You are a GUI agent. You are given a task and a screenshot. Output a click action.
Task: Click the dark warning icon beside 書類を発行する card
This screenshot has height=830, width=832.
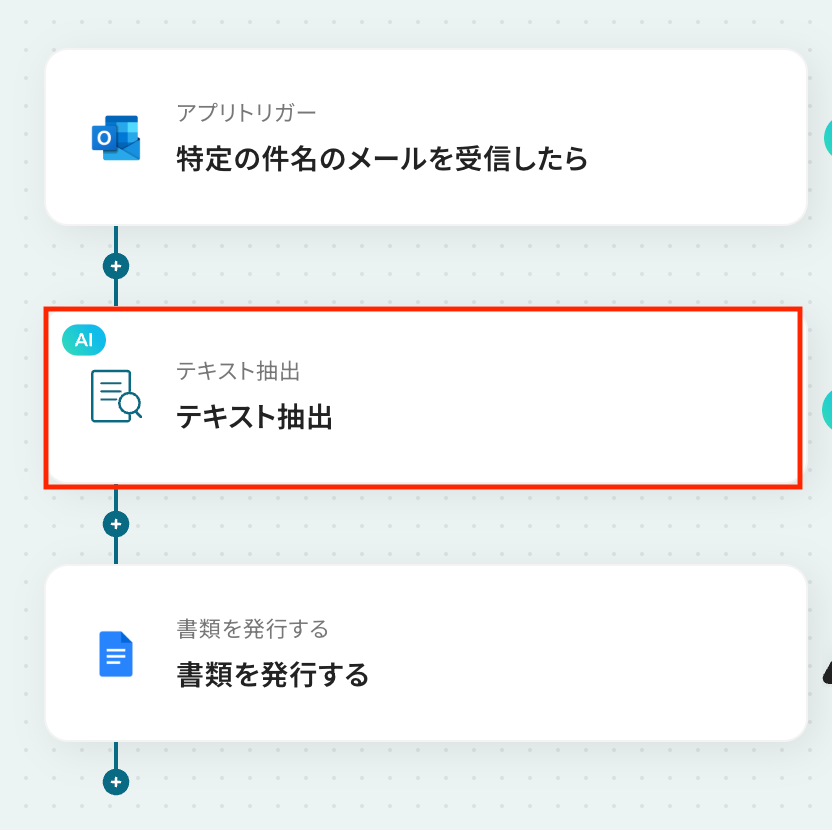point(827,674)
